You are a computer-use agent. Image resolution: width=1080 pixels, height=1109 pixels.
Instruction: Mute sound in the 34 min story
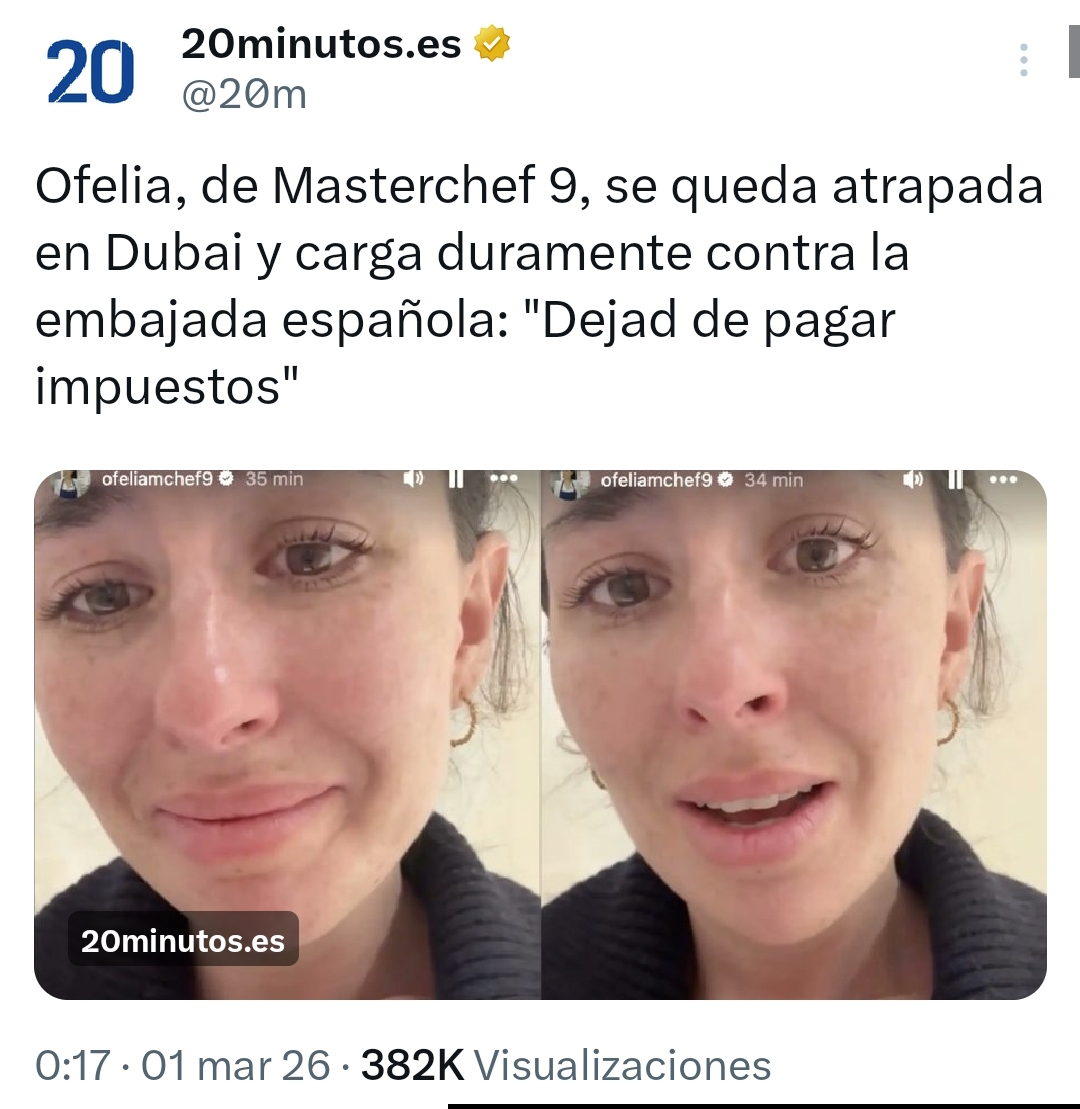tap(912, 480)
